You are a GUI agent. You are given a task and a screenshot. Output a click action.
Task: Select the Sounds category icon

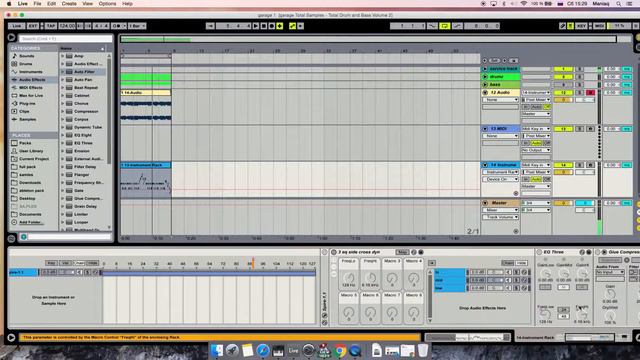pyautogui.click(x=14, y=56)
